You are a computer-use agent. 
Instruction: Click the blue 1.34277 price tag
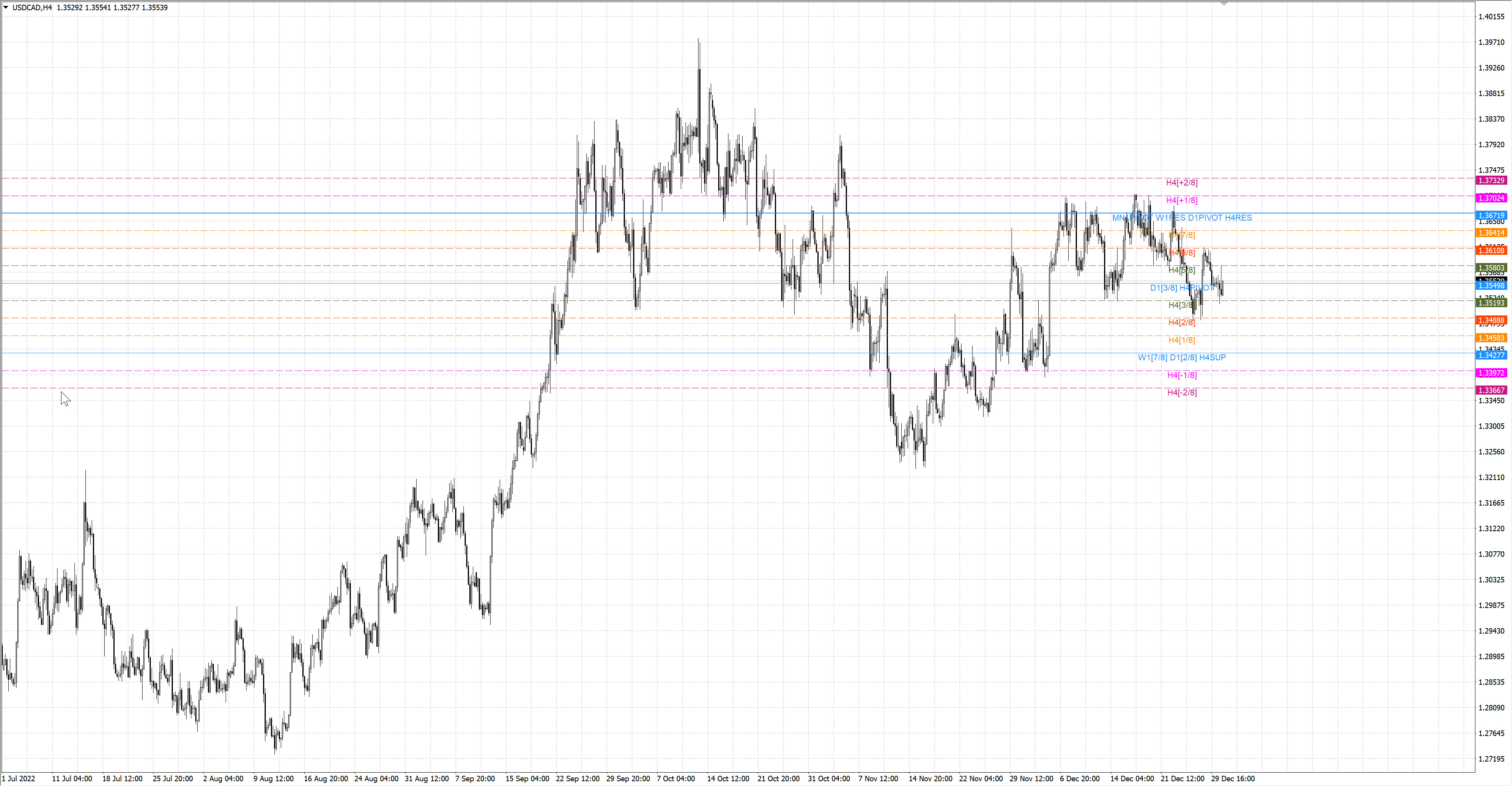tap(1491, 356)
